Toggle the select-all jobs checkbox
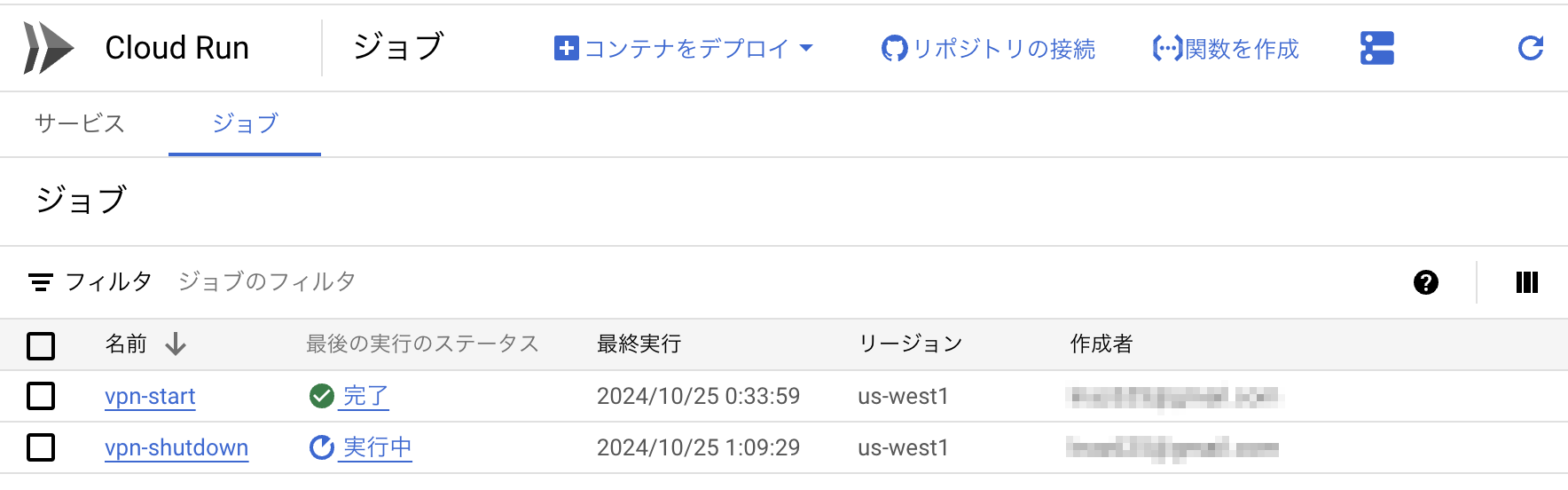 point(41,345)
